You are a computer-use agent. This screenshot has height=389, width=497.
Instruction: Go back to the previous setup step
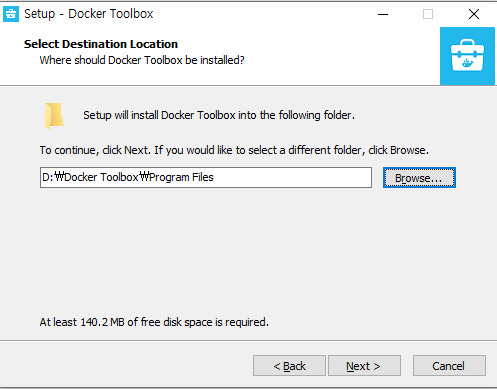point(289,366)
